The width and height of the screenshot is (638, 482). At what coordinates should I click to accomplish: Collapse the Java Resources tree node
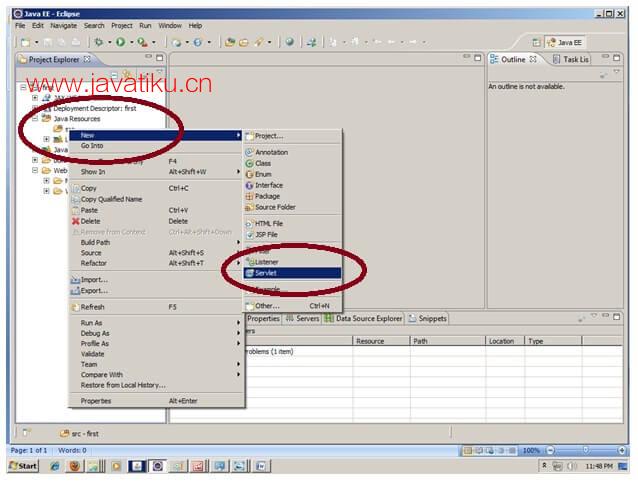click(35, 119)
